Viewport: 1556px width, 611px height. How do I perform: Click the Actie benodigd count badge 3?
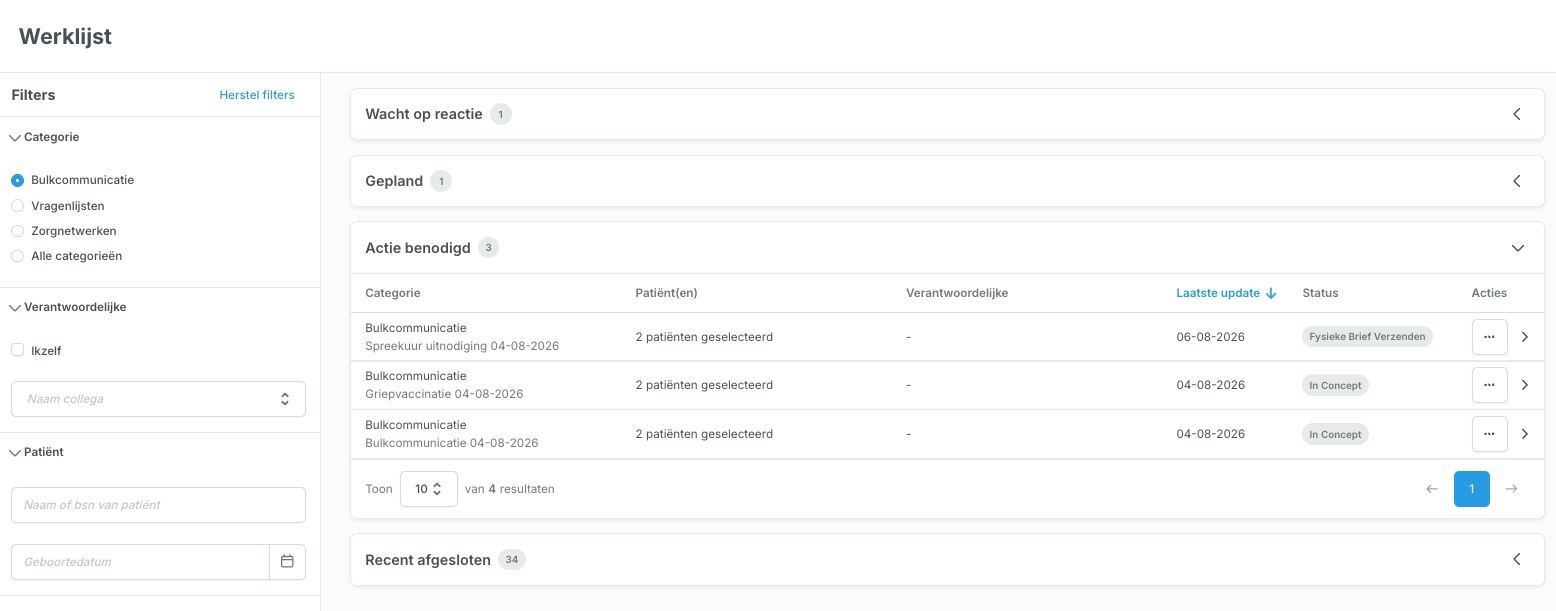coord(488,248)
